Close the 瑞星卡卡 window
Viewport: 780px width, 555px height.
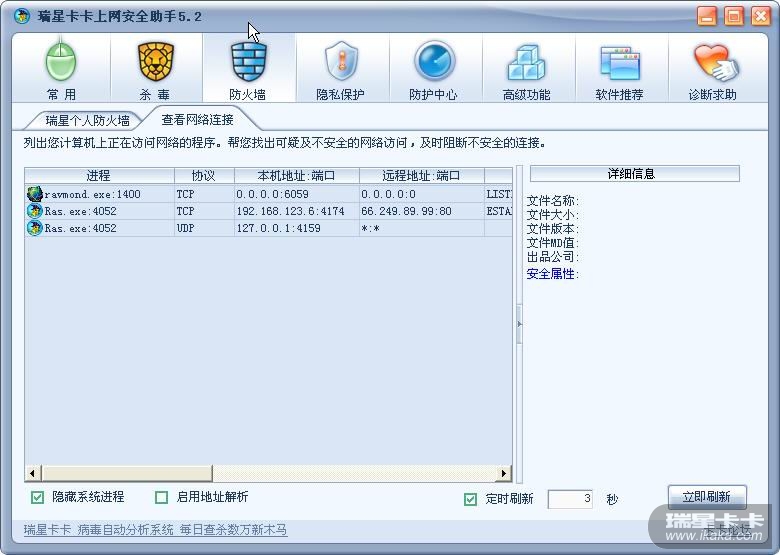click(761, 16)
